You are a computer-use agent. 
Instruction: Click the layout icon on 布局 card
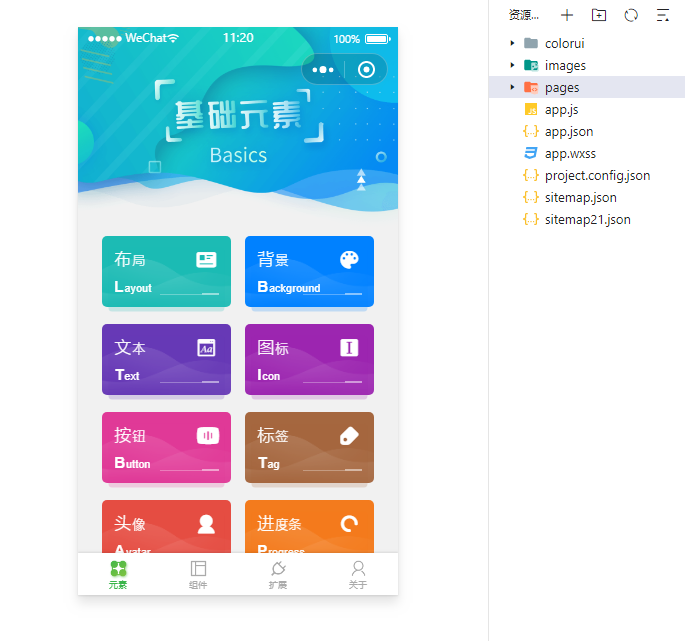point(206,260)
